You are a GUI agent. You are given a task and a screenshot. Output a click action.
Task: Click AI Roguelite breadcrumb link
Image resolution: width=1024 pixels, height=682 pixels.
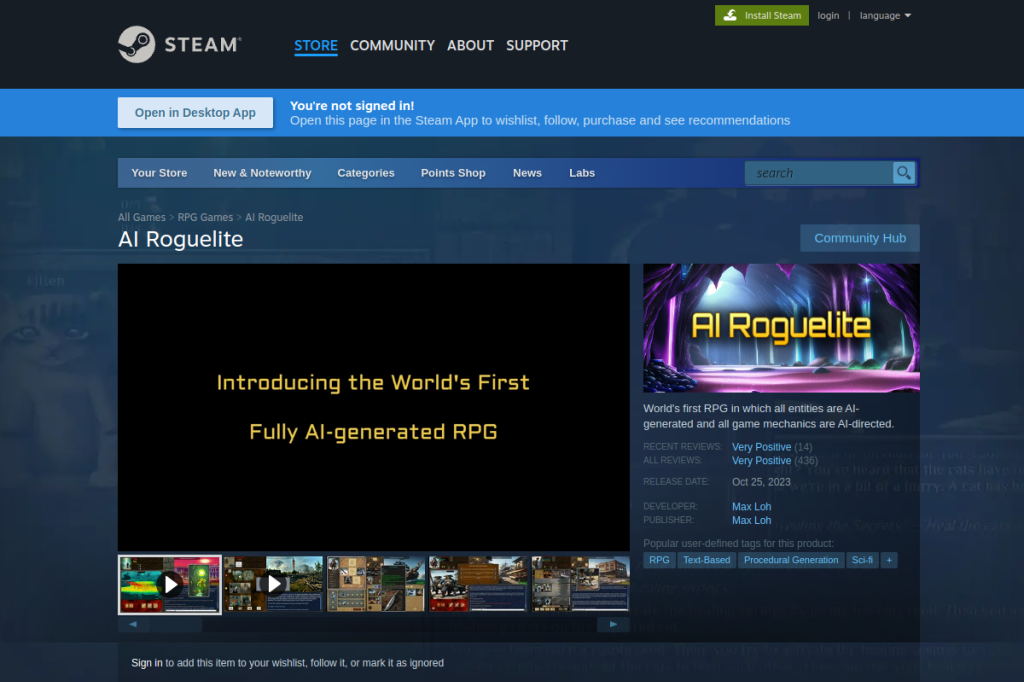click(x=274, y=218)
